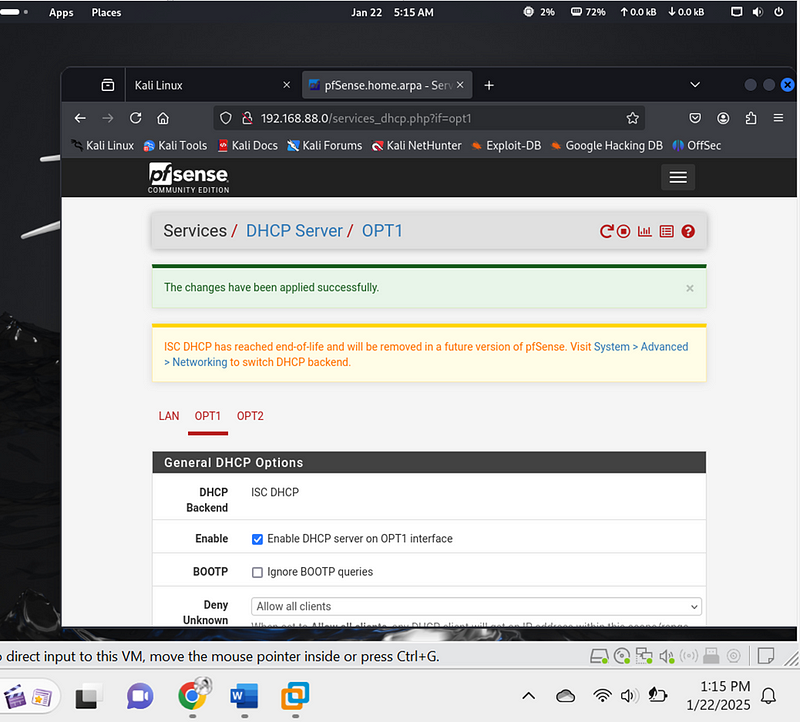Select the pfSense.home.arpa browser tab
Screen dimensions: 800x722
point(387,85)
